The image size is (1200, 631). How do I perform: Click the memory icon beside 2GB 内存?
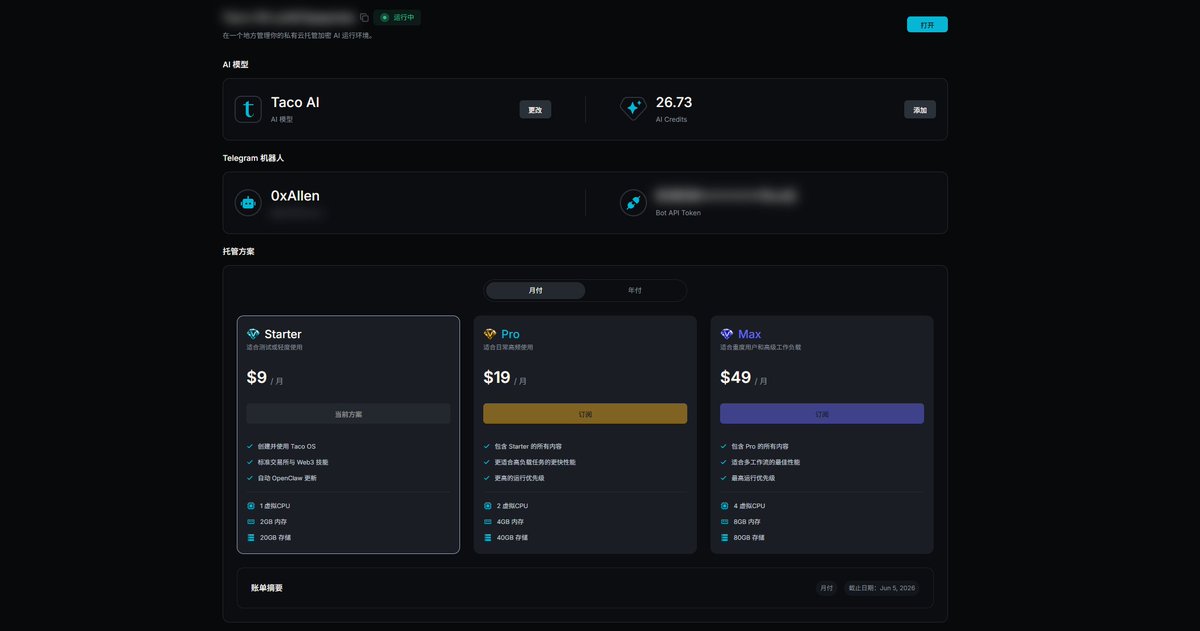(250, 522)
